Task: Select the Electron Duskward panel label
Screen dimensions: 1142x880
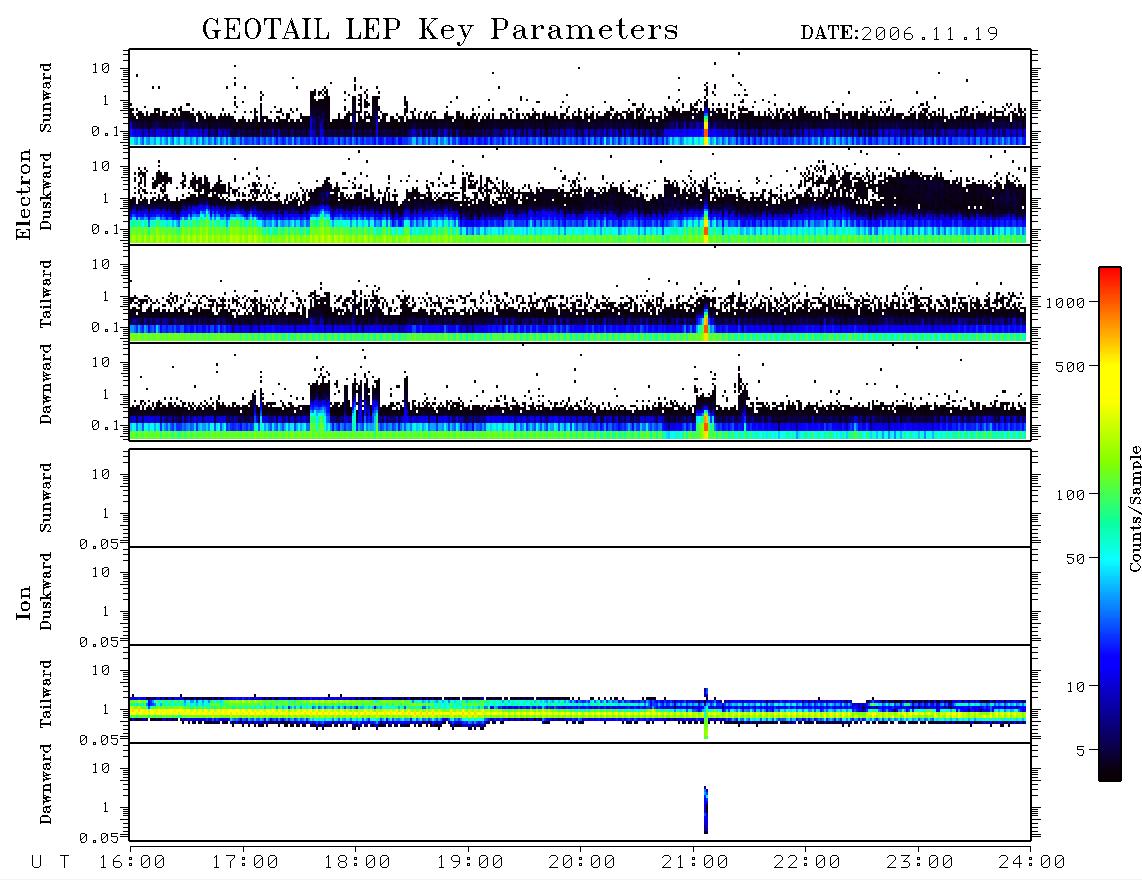Action: pyautogui.click(x=46, y=192)
